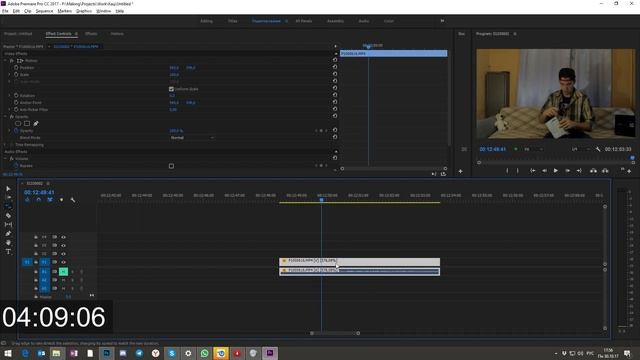The height and width of the screenshot is (360, 640).
Task: Toggle topmost video track eye icon
Action: pyautogui.click(x=63, y=237)
